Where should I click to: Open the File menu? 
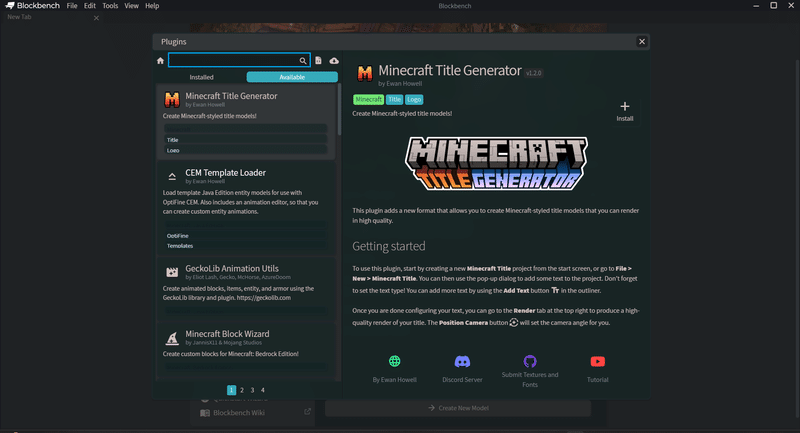coord(72,6)
